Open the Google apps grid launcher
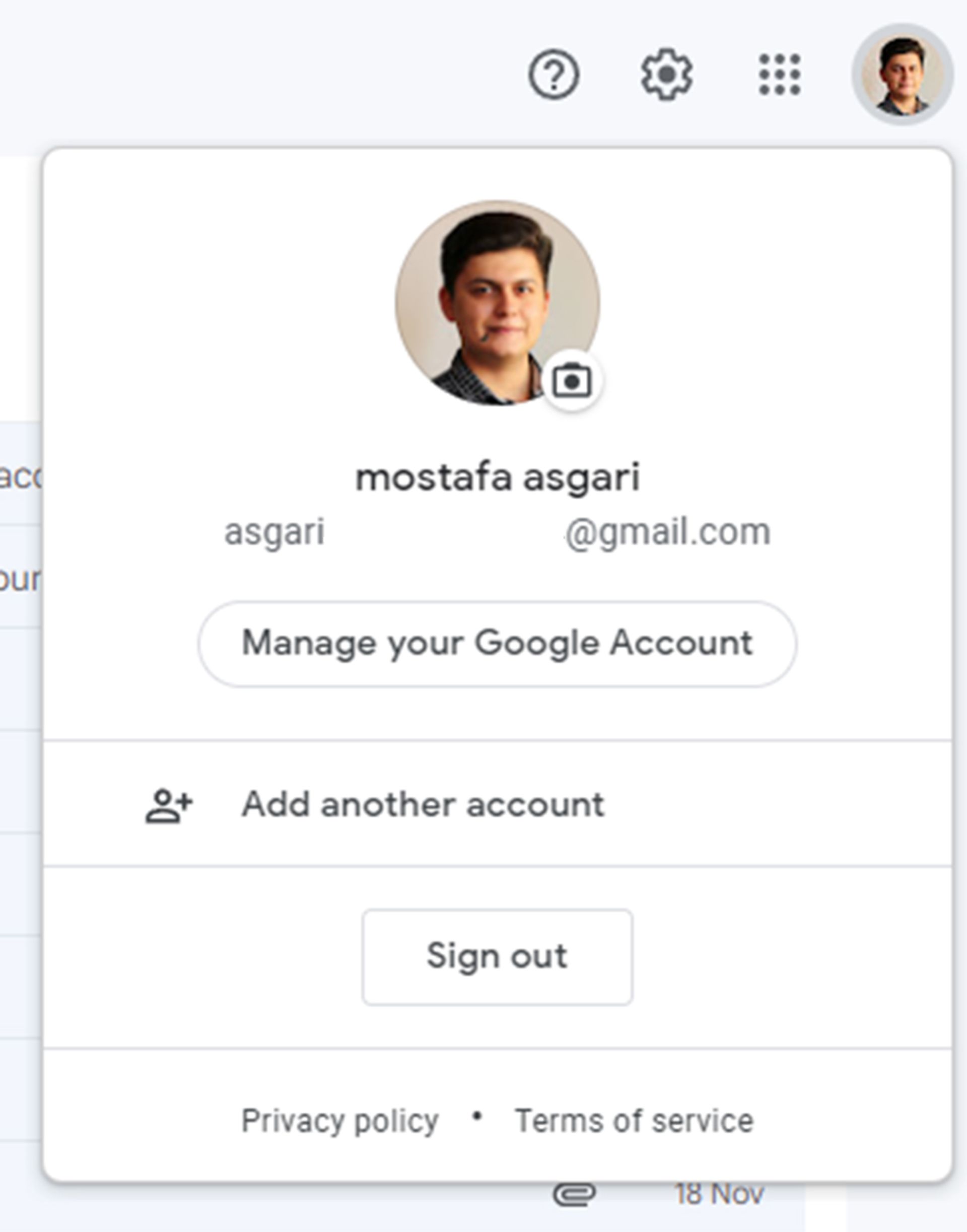This screenshot has height=1232, width=967. [780, 74]
